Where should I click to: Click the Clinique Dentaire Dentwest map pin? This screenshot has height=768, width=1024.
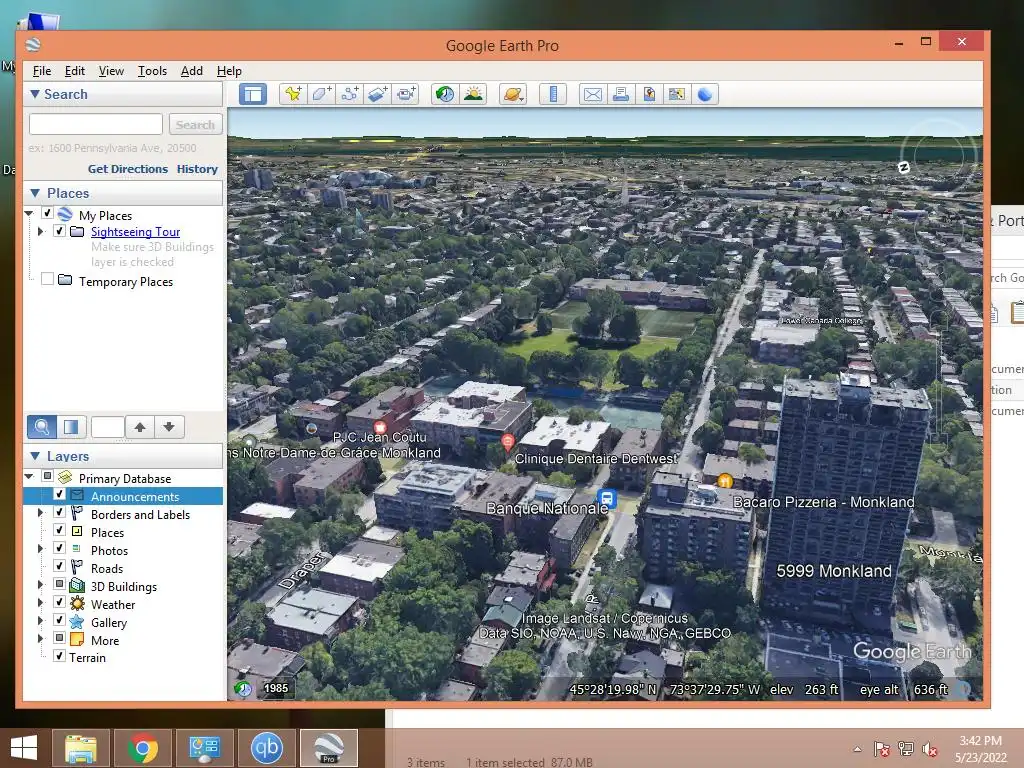(508, 442)
